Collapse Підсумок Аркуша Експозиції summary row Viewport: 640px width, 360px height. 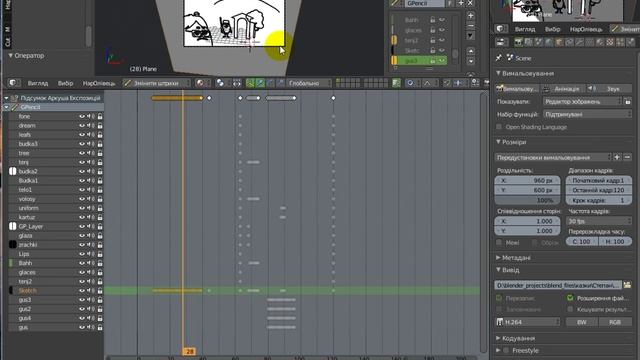click(x=6, y=98)
